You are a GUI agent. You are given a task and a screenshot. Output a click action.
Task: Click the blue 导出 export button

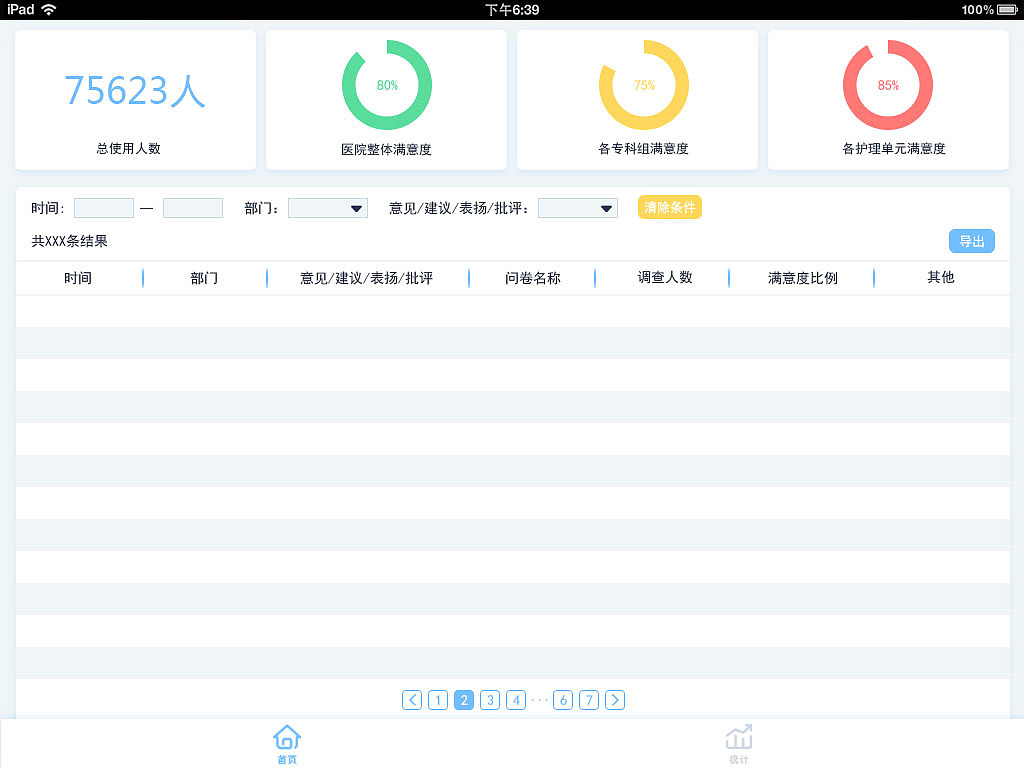[971, 241]
